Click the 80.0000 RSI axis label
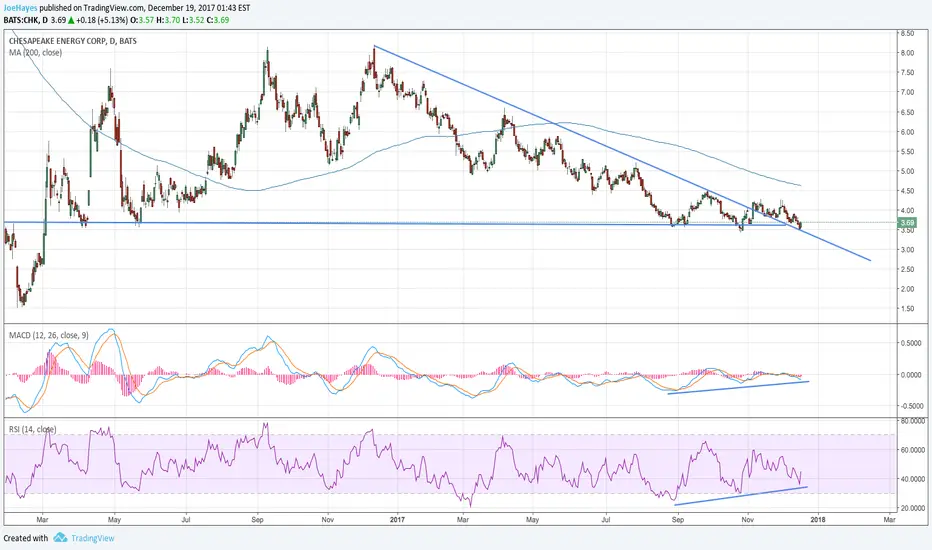932x550 pixels. tap(913, 421)
